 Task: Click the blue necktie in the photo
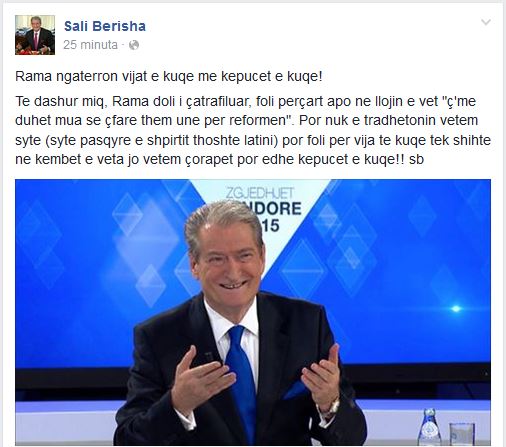(x=242, y=380)
